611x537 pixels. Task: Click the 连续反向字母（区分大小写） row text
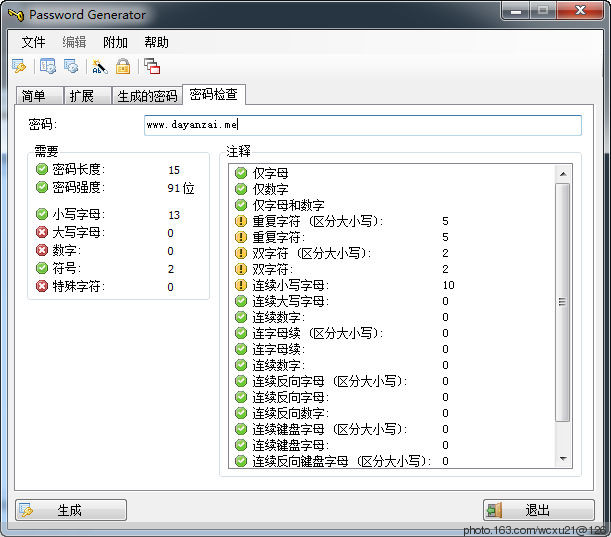pyautogui.click(x=330, y=381)
